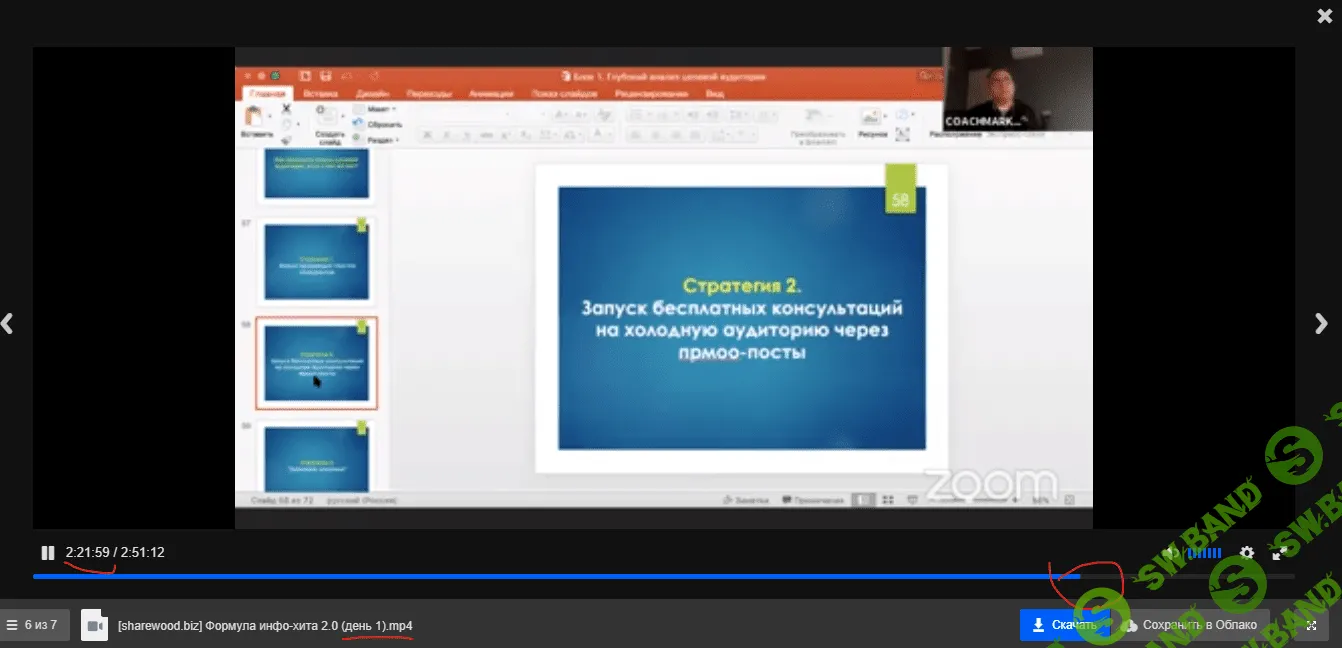Click the presenter webcam thumbnail
1342x648 pixels.
(1017, 88)
